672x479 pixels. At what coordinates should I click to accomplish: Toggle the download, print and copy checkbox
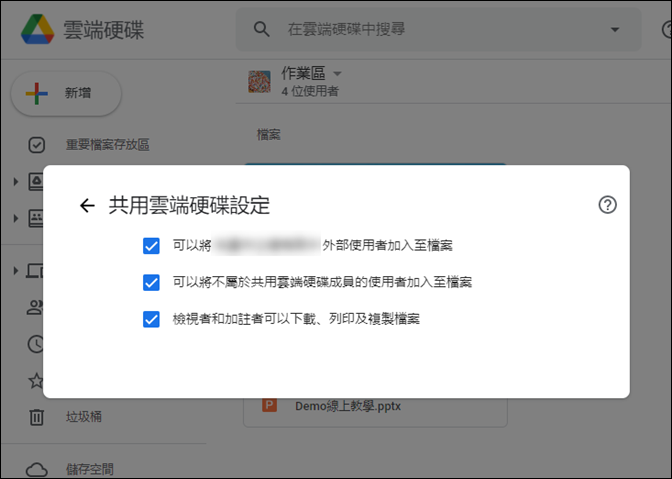pos(151,319)
